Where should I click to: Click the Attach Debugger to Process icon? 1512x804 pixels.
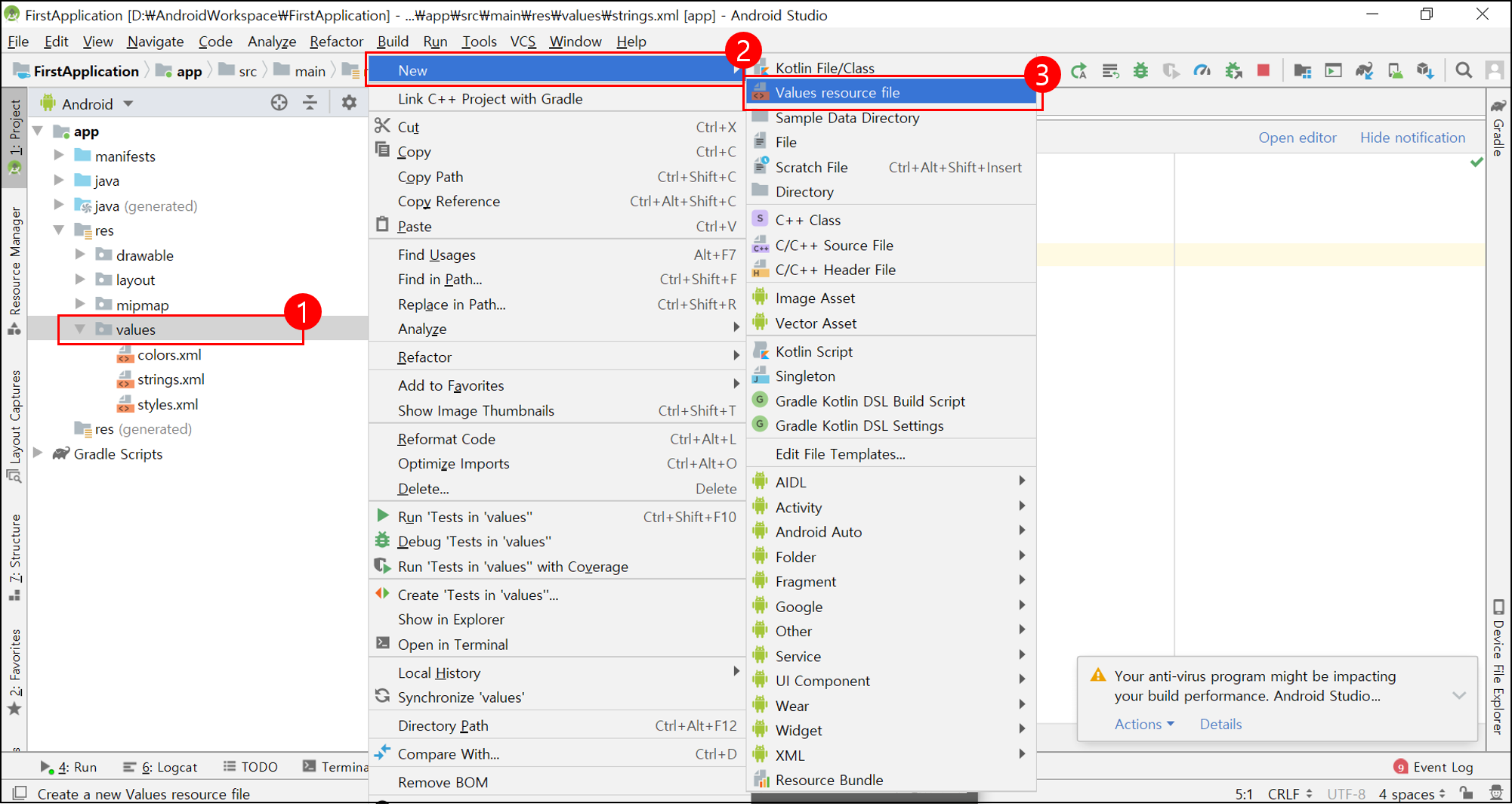(x=1233, y=71)
